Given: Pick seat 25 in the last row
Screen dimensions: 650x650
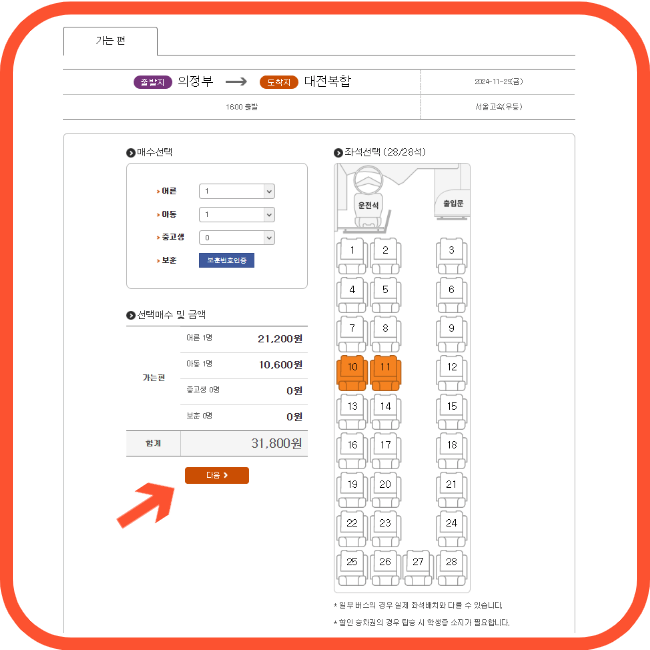Looking at the screenshot, I should tap(352, 567).
